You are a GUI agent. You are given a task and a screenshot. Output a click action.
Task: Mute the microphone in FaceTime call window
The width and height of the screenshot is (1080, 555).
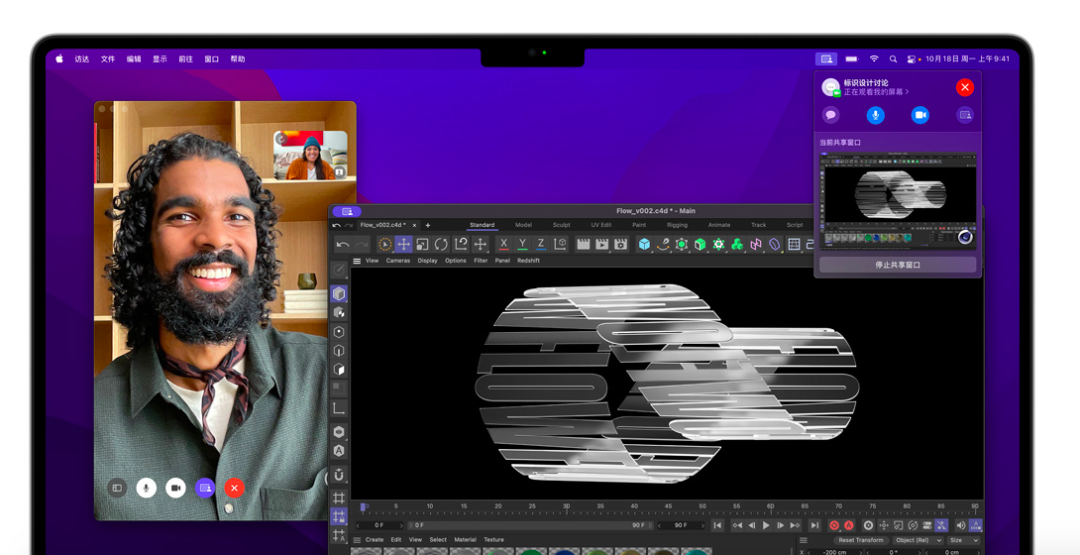click(146, 487)
